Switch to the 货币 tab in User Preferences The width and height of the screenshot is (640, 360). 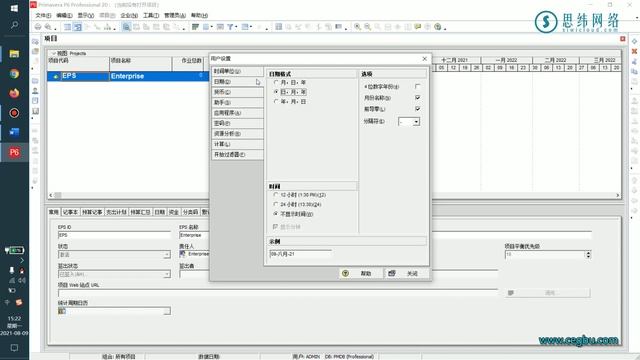coord(237,92)
